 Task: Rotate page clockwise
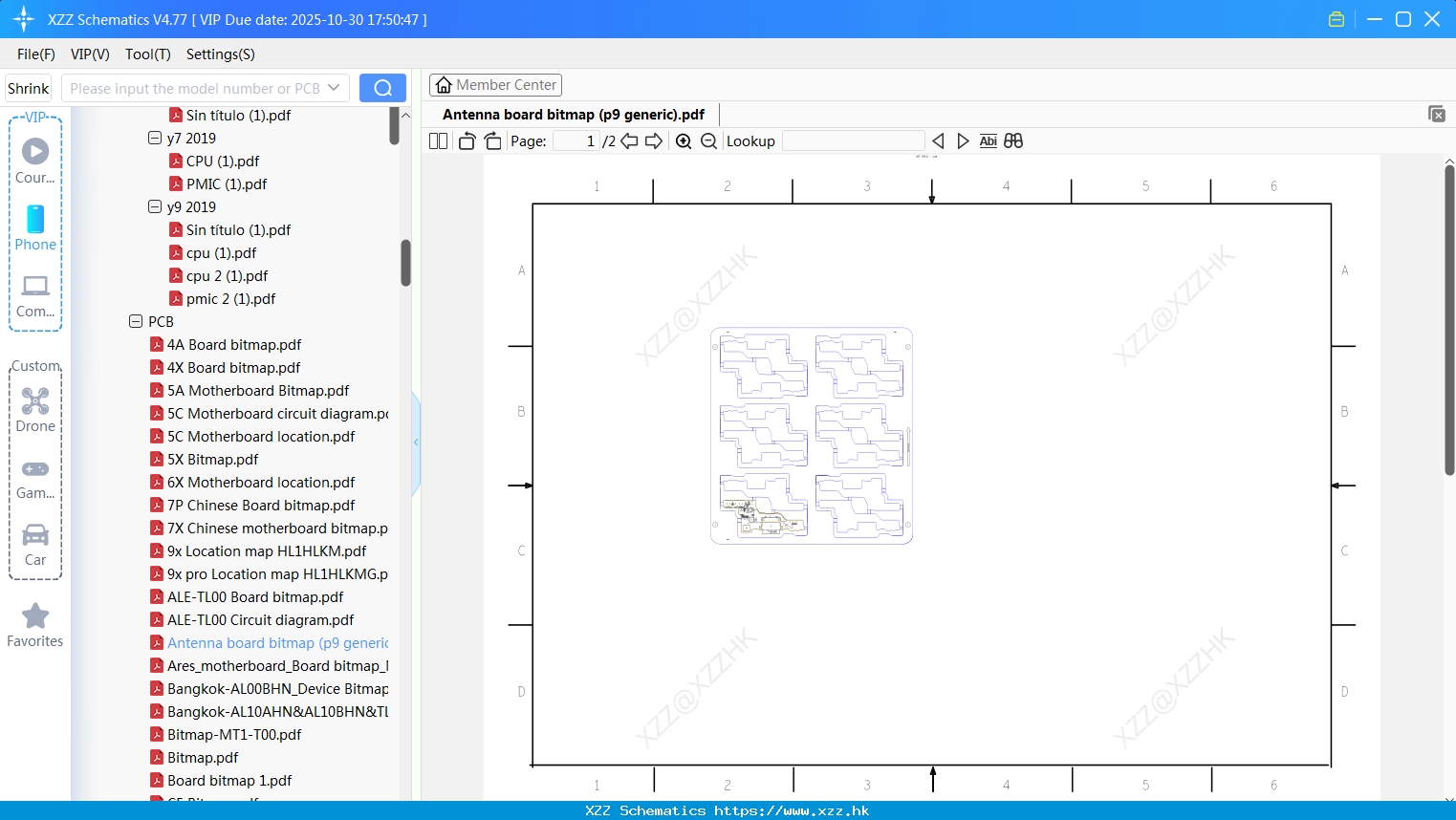coord(492,141)
